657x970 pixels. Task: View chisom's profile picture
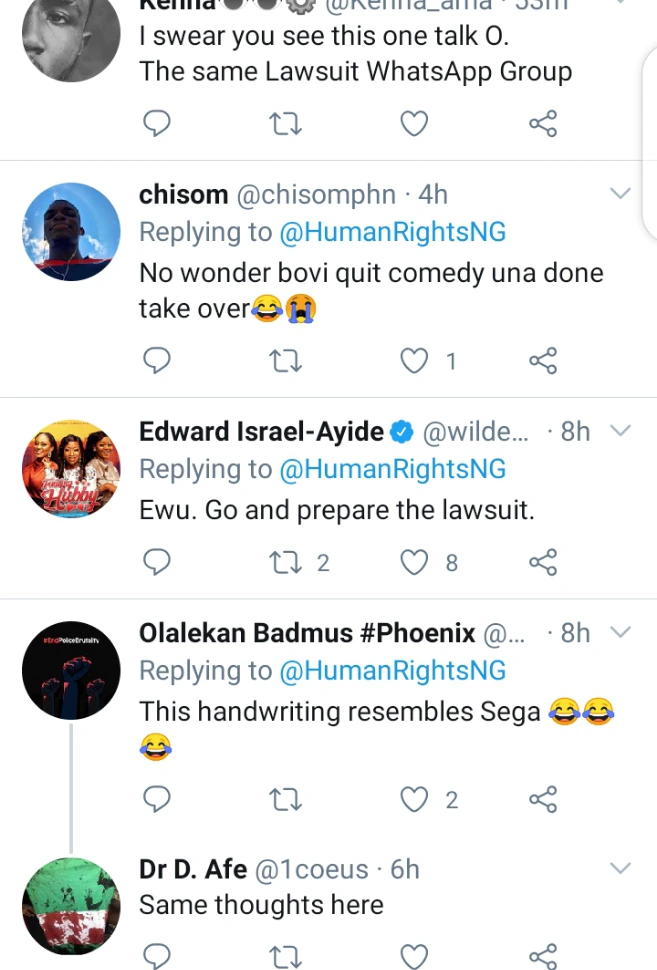71,232
